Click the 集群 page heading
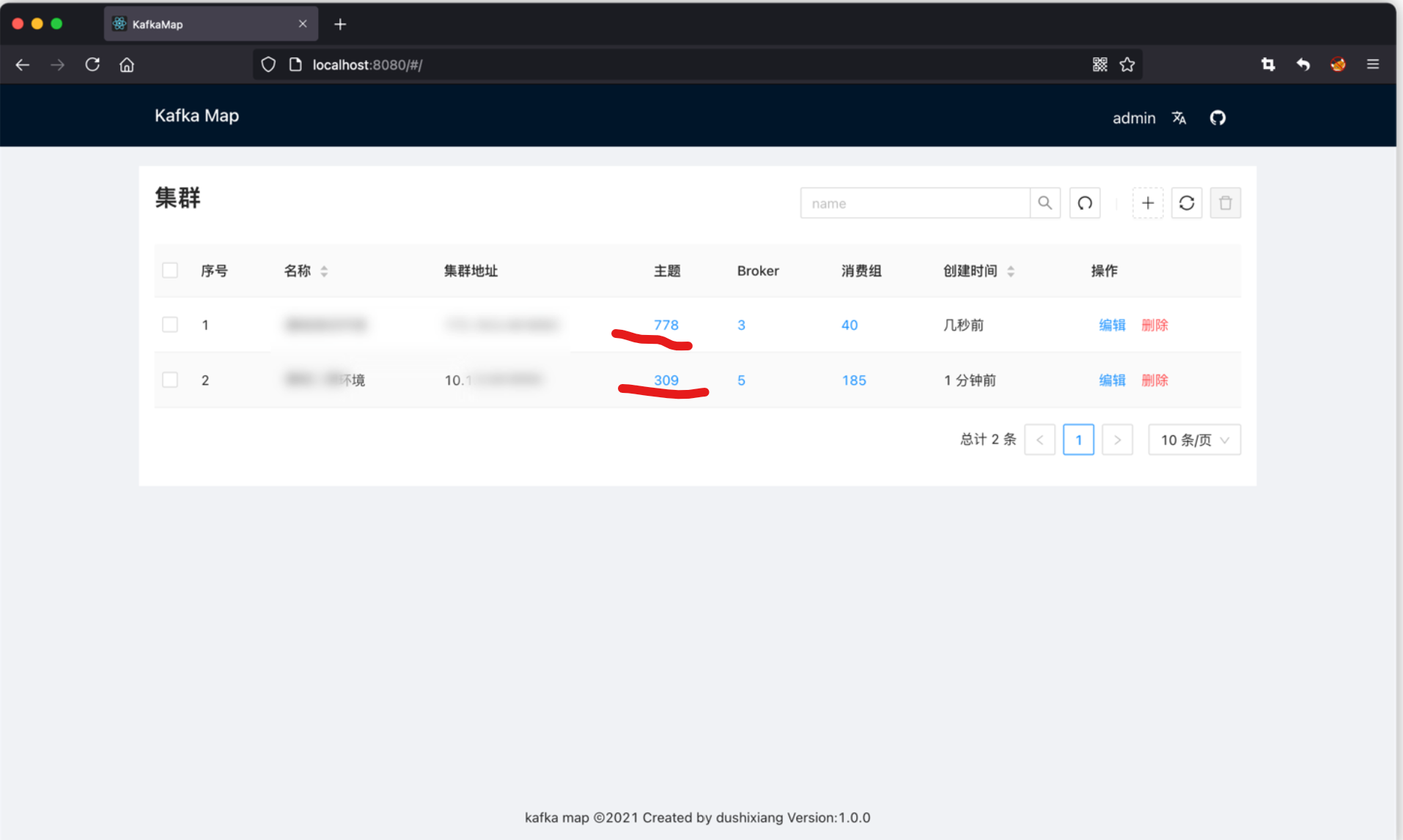 pos(177,198)
